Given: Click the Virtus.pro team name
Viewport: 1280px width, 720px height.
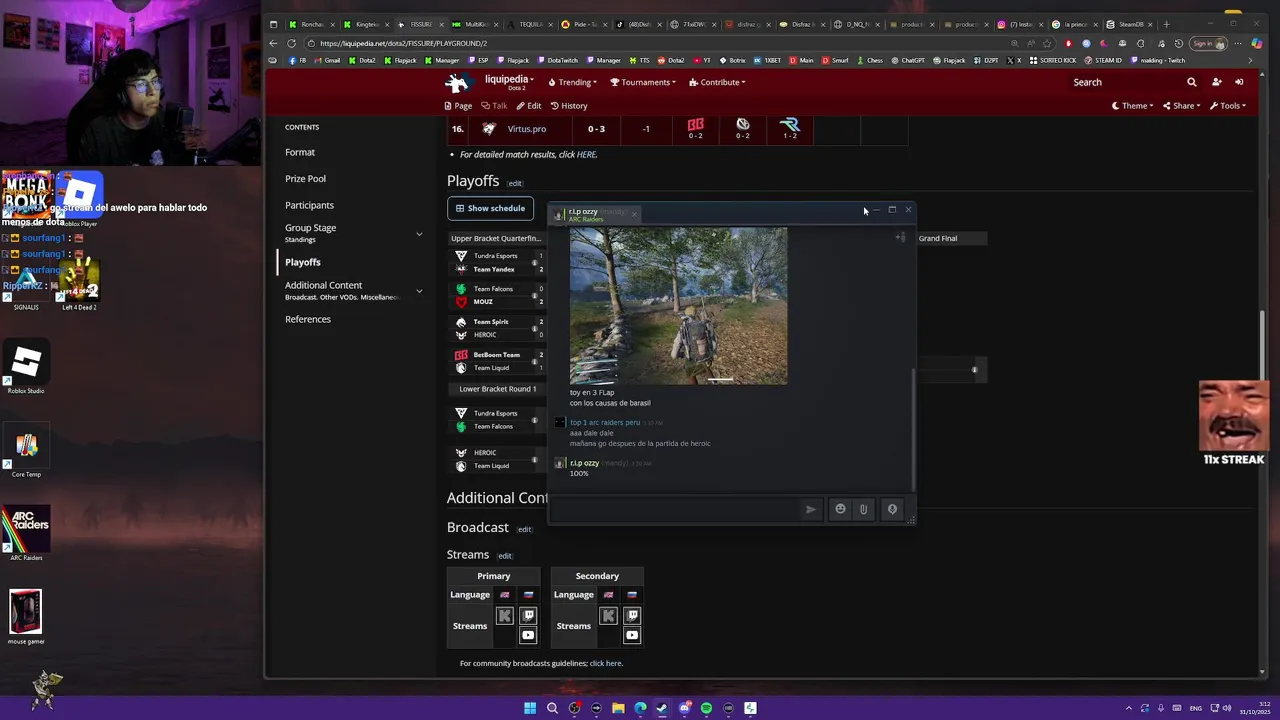Looking at the screenshot, I should [x=526, y=129].
